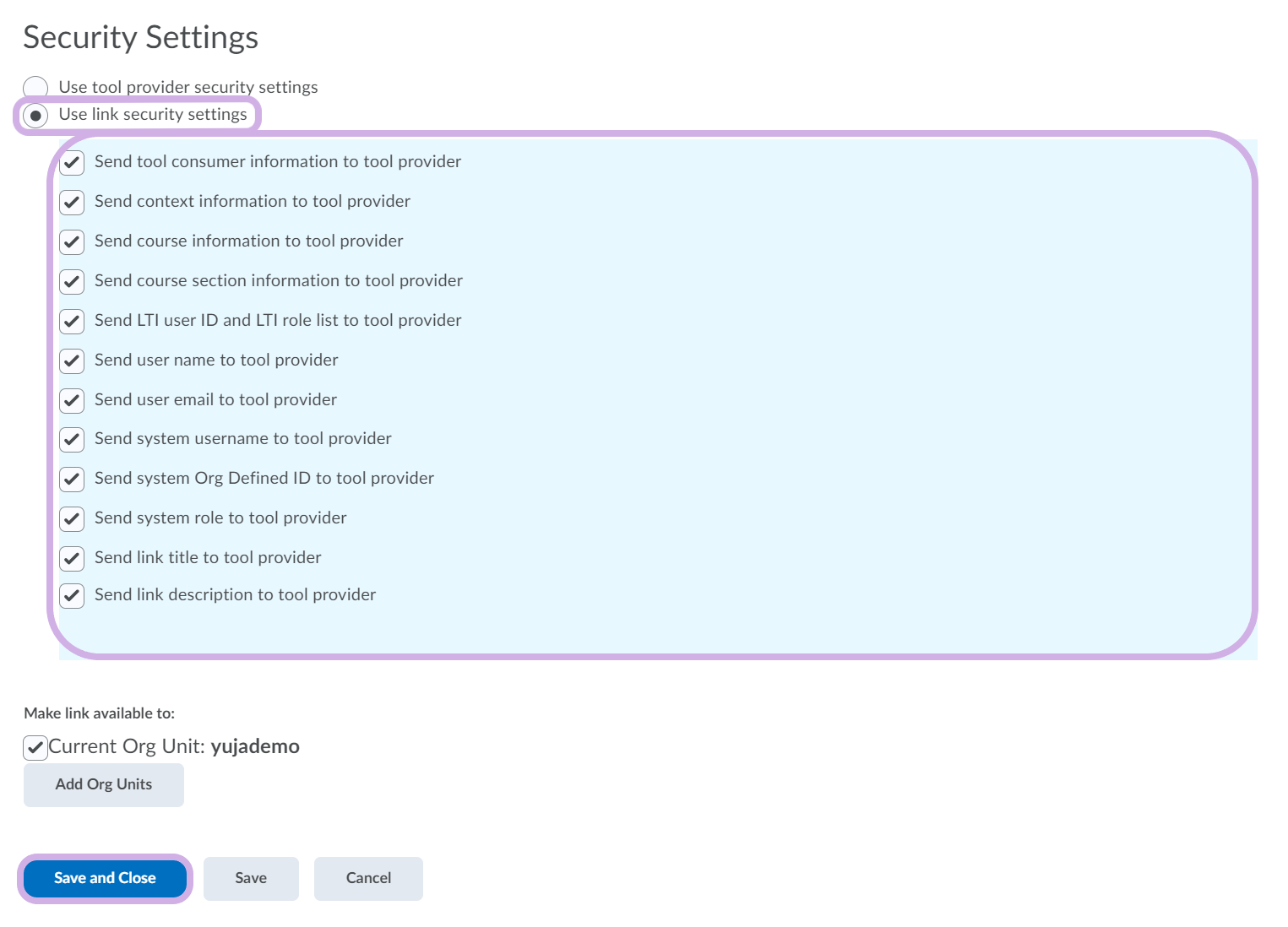
Task: Toggle Send user name to tool provider
Action: coord(72,360)
